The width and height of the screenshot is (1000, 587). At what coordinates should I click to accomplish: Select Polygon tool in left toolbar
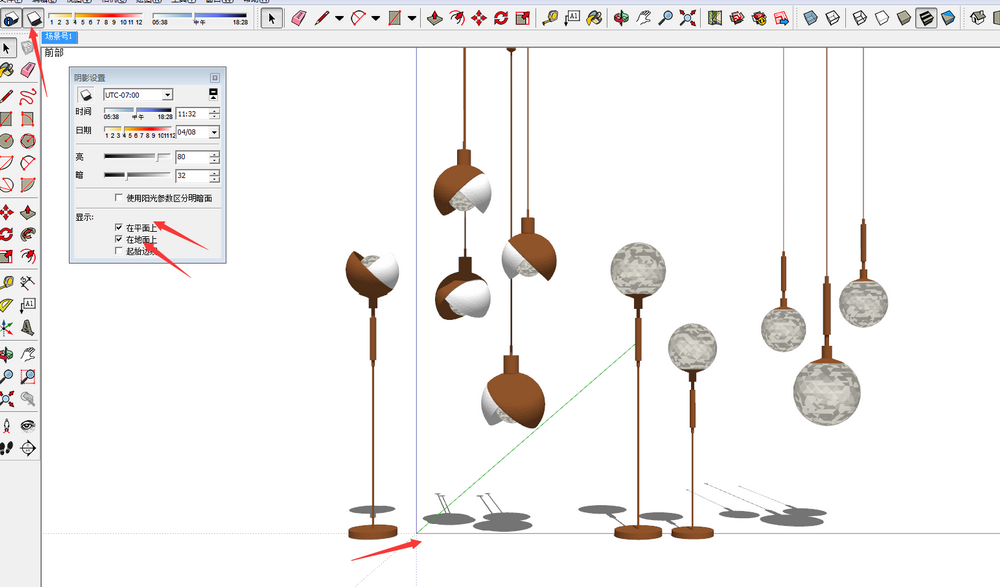(27, 140)
